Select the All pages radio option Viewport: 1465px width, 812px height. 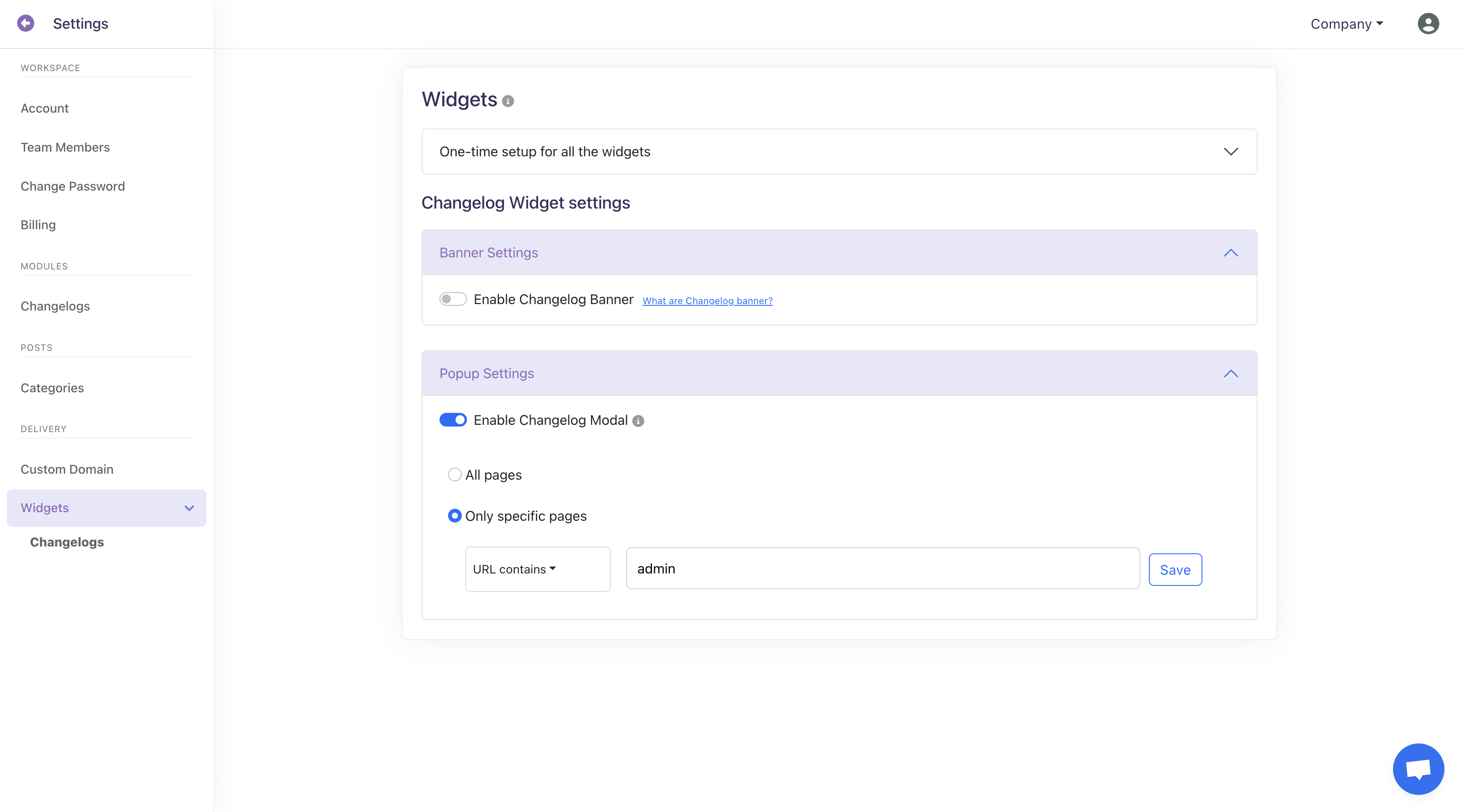(x=454, y=475)
